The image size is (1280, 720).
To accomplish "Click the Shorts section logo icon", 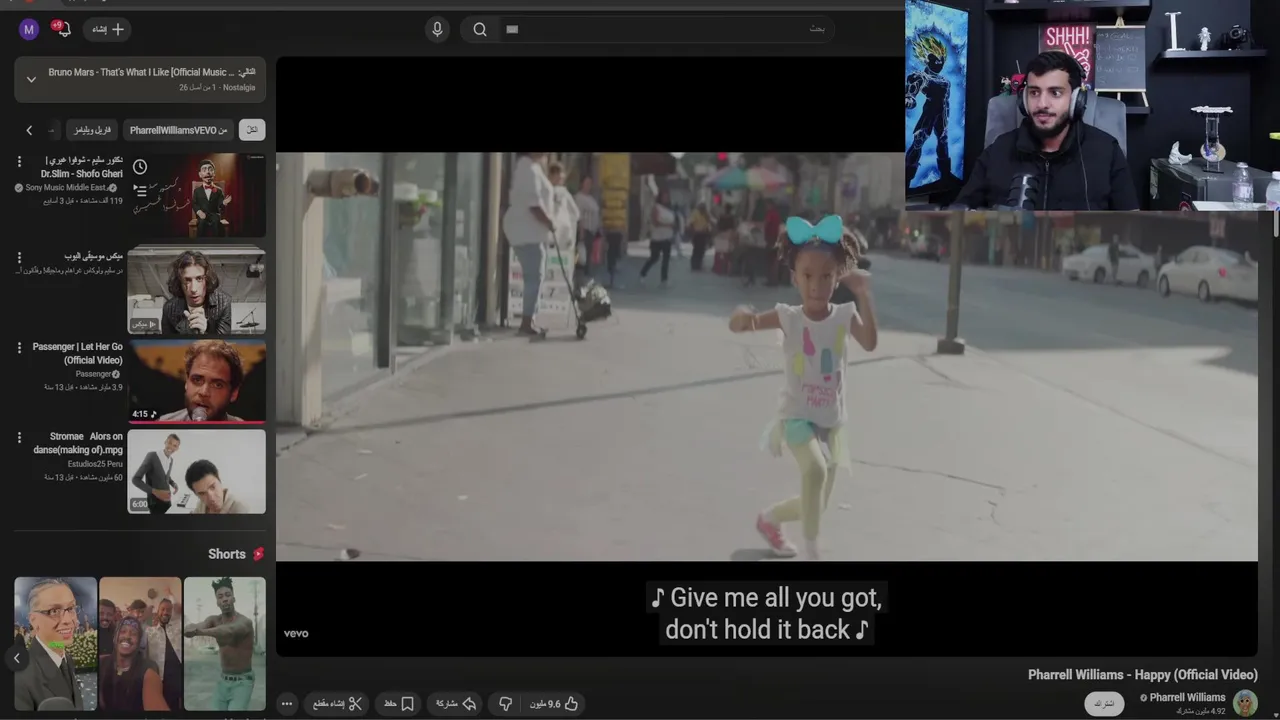I will click(x=258, y=554).
